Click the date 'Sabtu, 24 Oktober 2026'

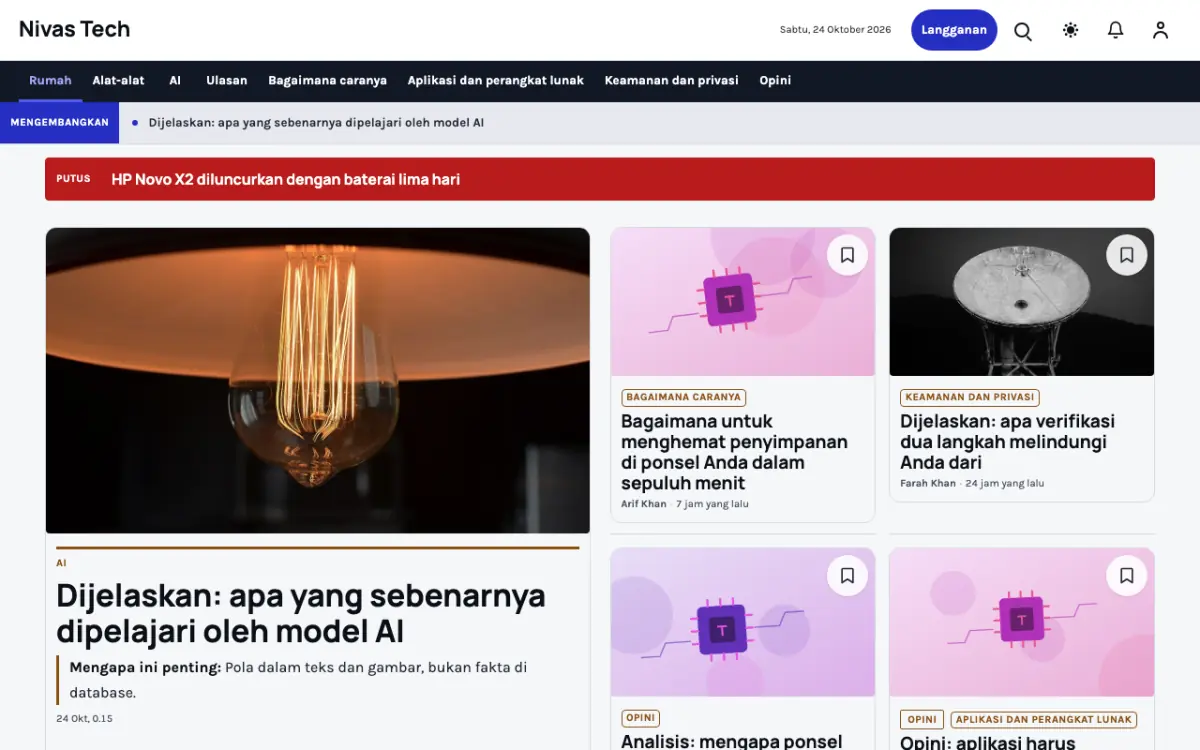click(835, 30)
